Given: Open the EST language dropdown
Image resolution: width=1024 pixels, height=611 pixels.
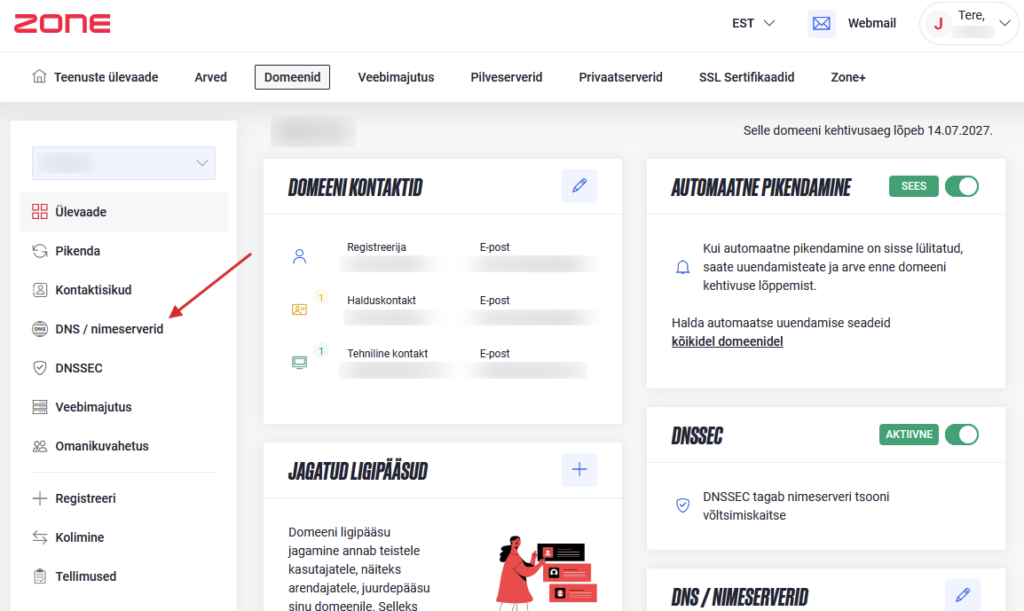Looking at the screenshot, I should tap(753, 22).
